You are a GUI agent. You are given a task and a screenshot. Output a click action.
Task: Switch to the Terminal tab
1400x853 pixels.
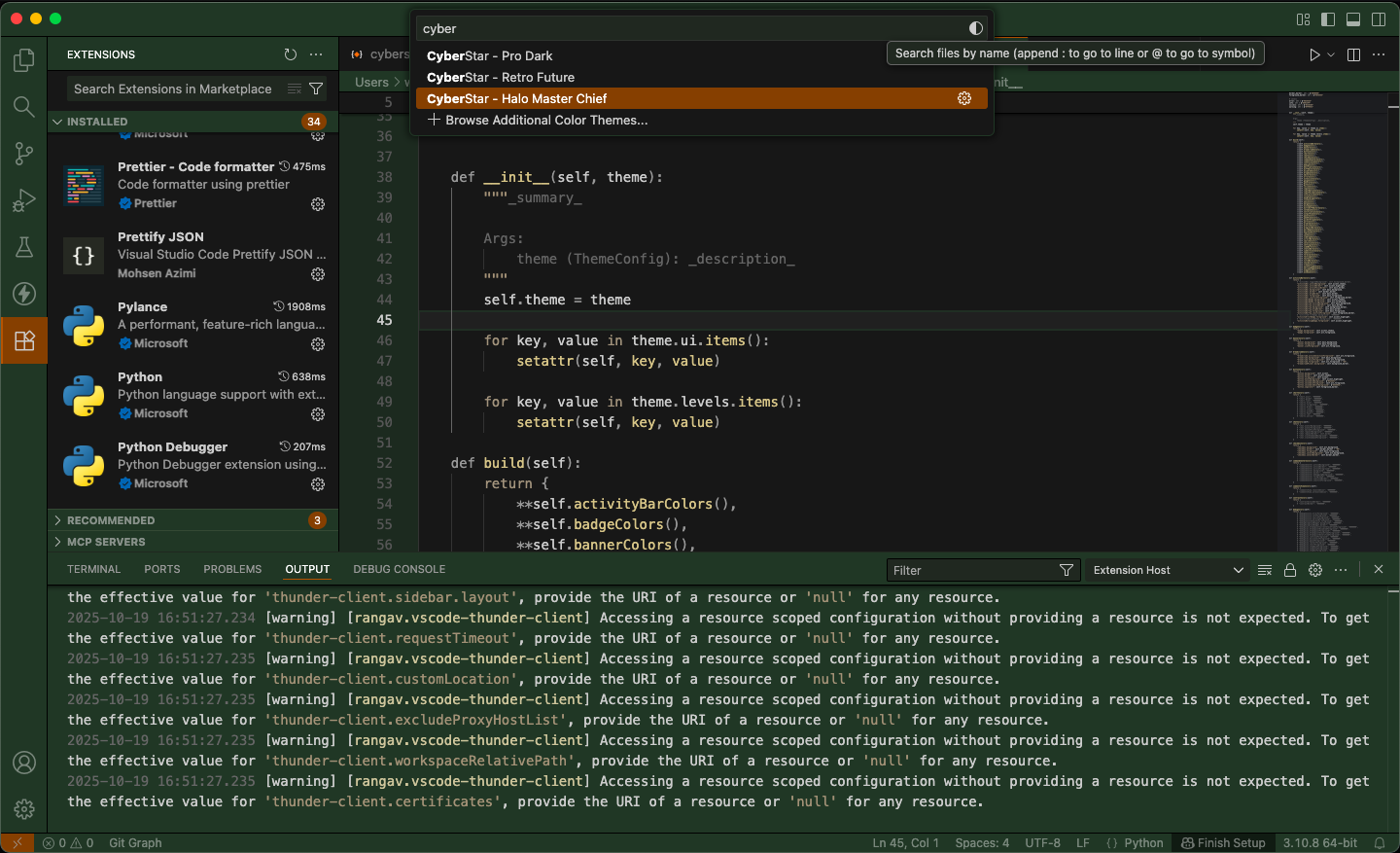coord(94,569)
